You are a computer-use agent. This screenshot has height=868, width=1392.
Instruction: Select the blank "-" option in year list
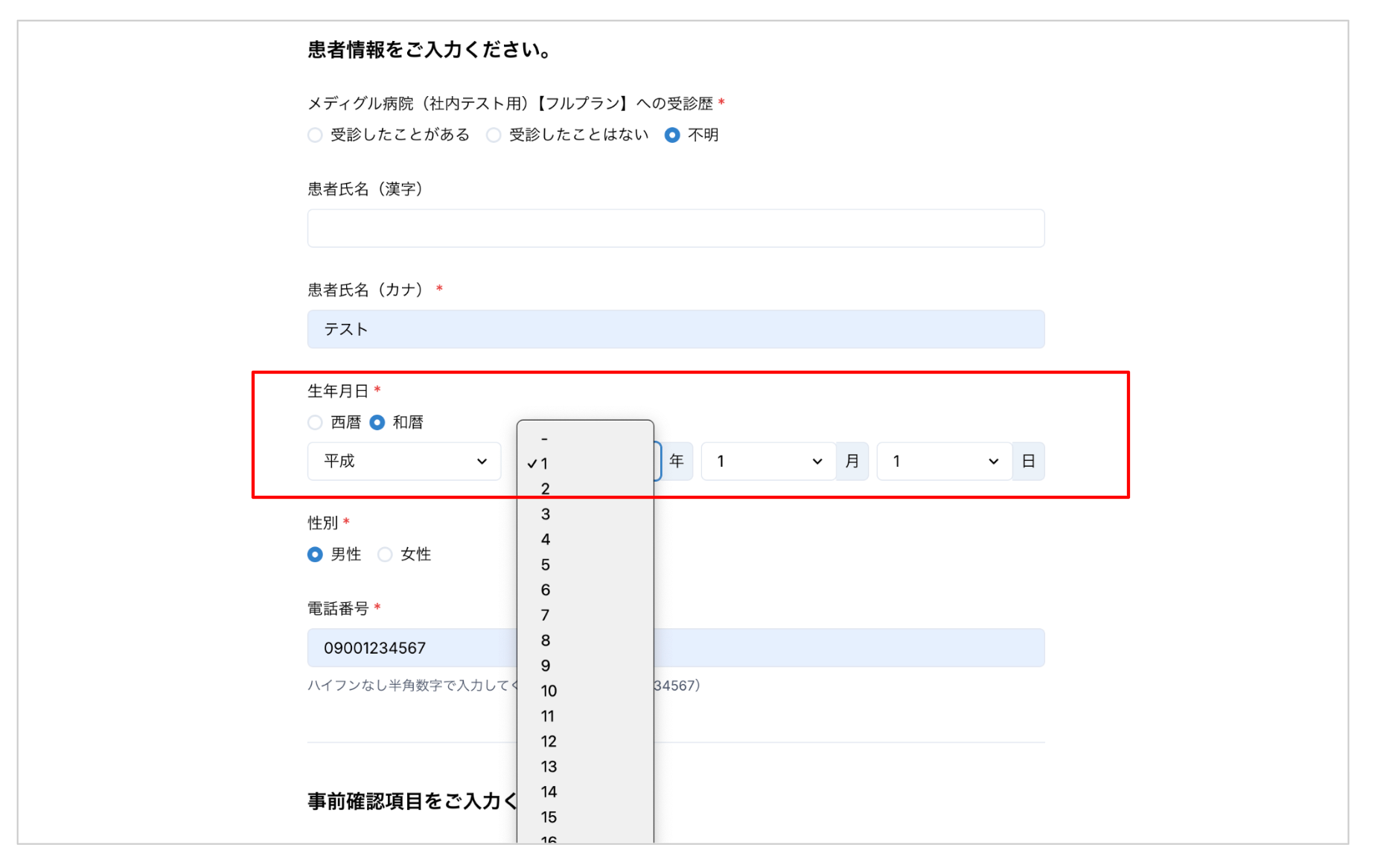click(x=546, y=439)
